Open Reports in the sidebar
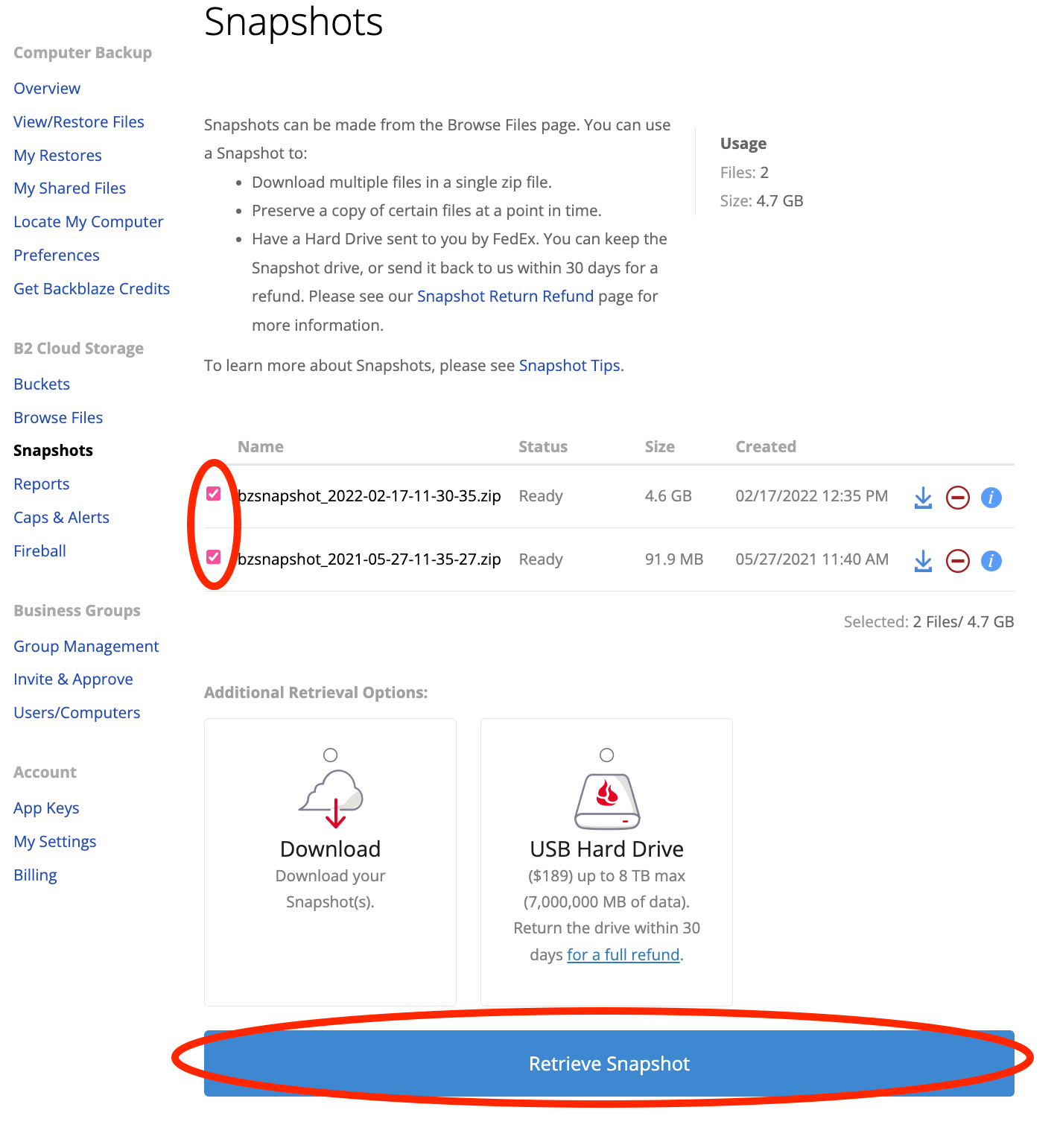Screen dimensions: 1057x1148 pyautogui.click(x=42, y=484)
